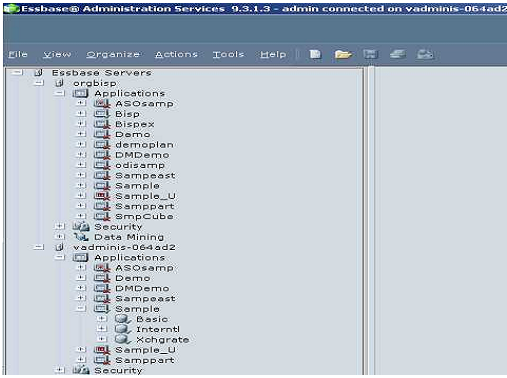Screen dimensions: 507x378
Task: Click the demoplan application icon
Action: tap(102, 145)
